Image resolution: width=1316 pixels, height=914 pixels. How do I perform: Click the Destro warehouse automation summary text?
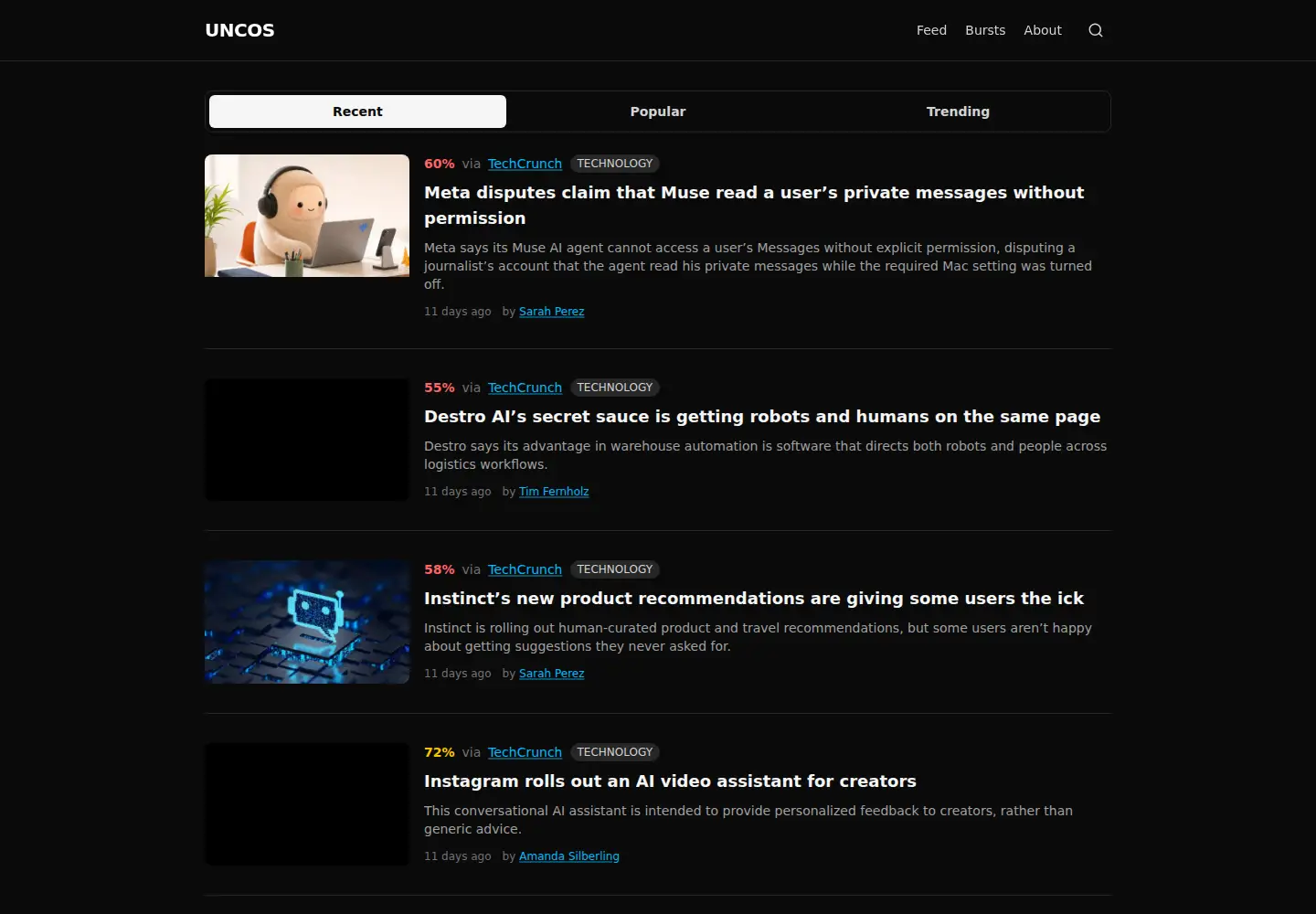click(x=766, y=455)
